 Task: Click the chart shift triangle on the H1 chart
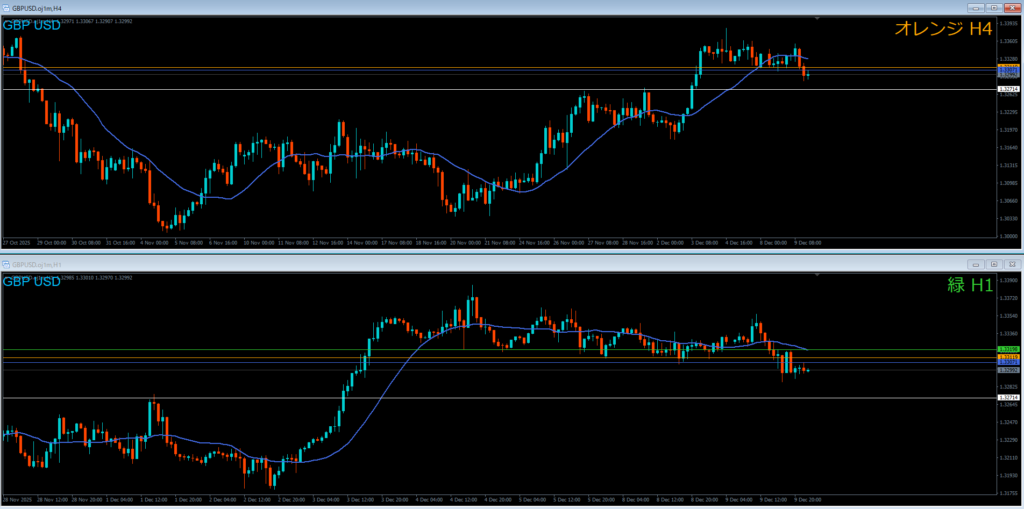click(x=818, y=275)
